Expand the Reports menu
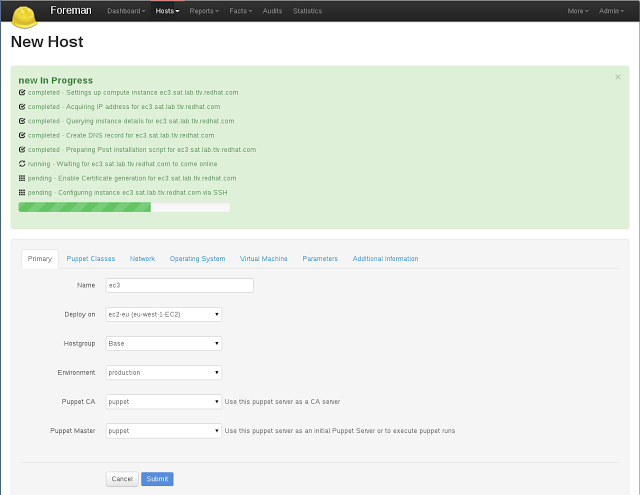 (x=204, y=11)
